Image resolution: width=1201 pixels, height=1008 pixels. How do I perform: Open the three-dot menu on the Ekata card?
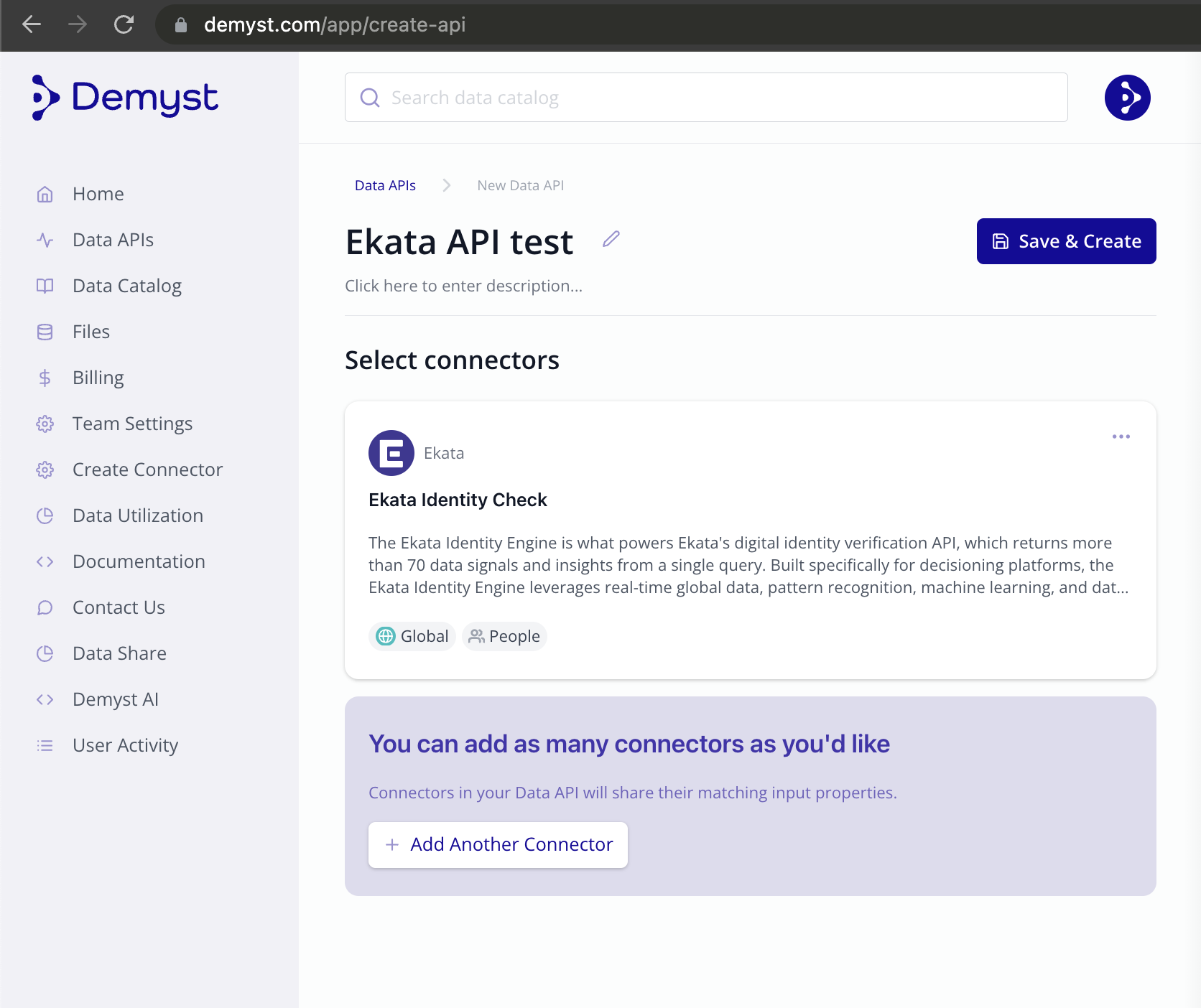click(x=1121, y=437)
